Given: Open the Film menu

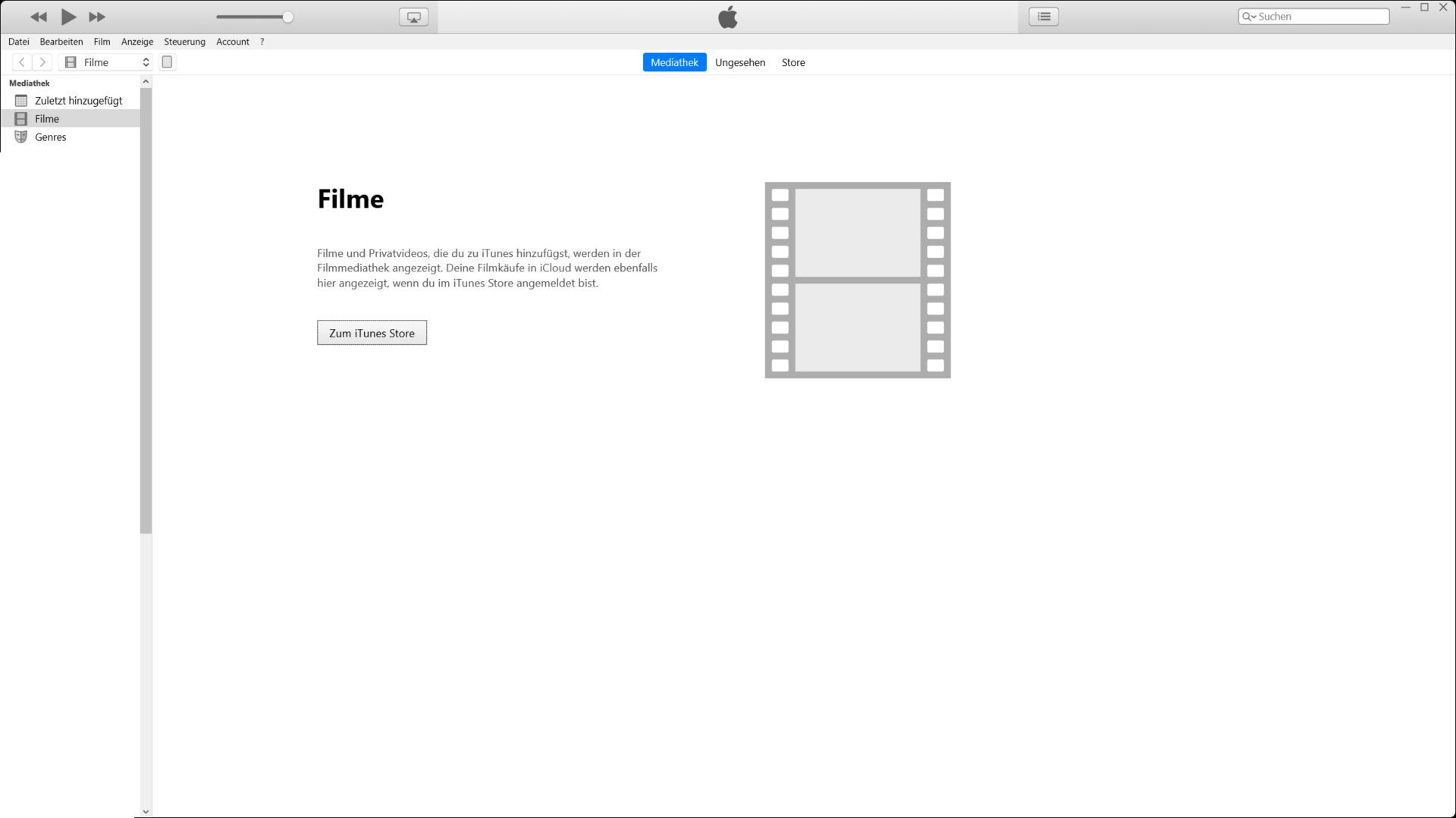Looking at the screenshot, I should pyautogui.click(x=102, y=42).
